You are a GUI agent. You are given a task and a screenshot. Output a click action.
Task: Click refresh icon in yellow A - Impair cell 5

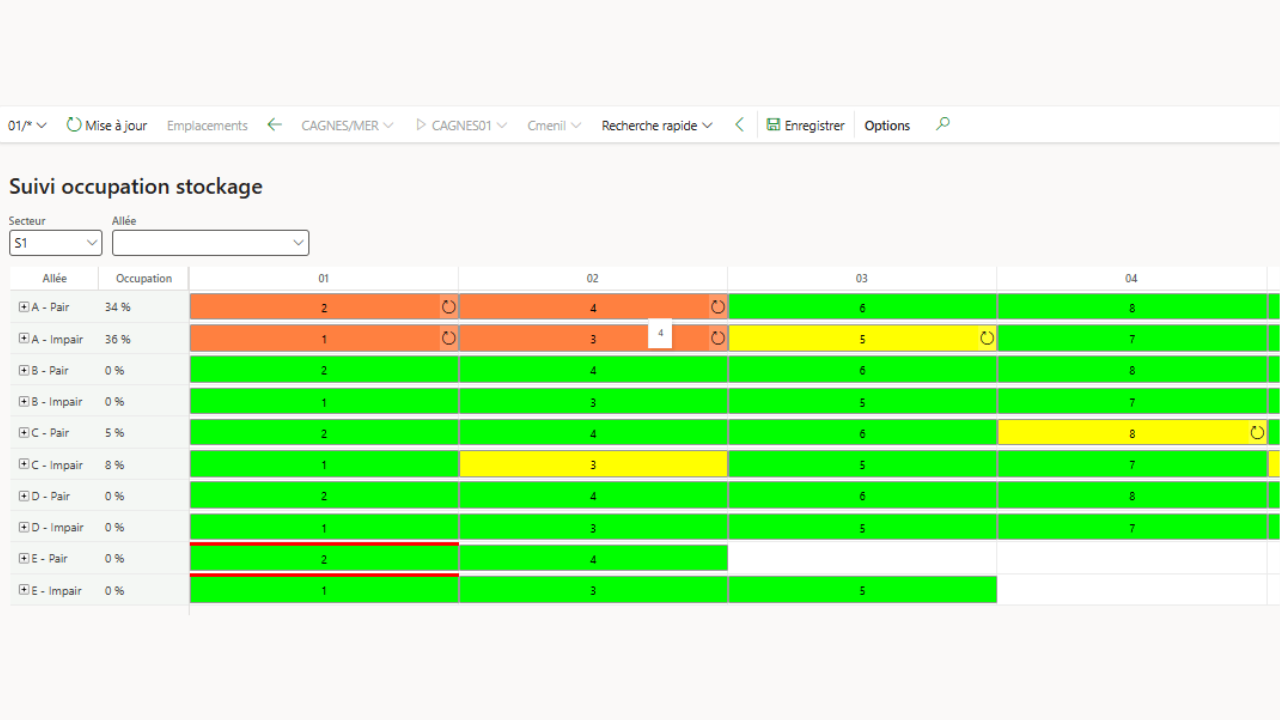coord(987,338)
